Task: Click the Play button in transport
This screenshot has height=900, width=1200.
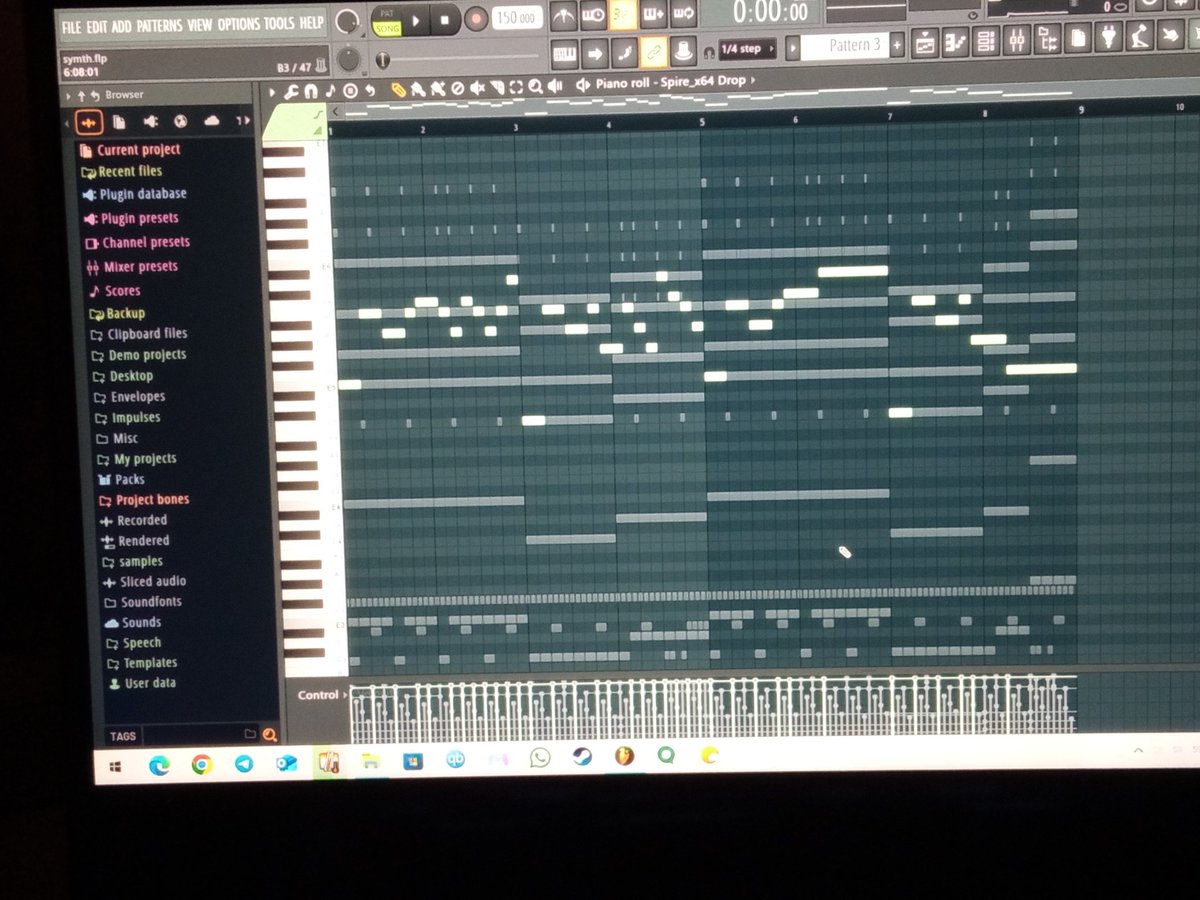Action: pos(416,19)
